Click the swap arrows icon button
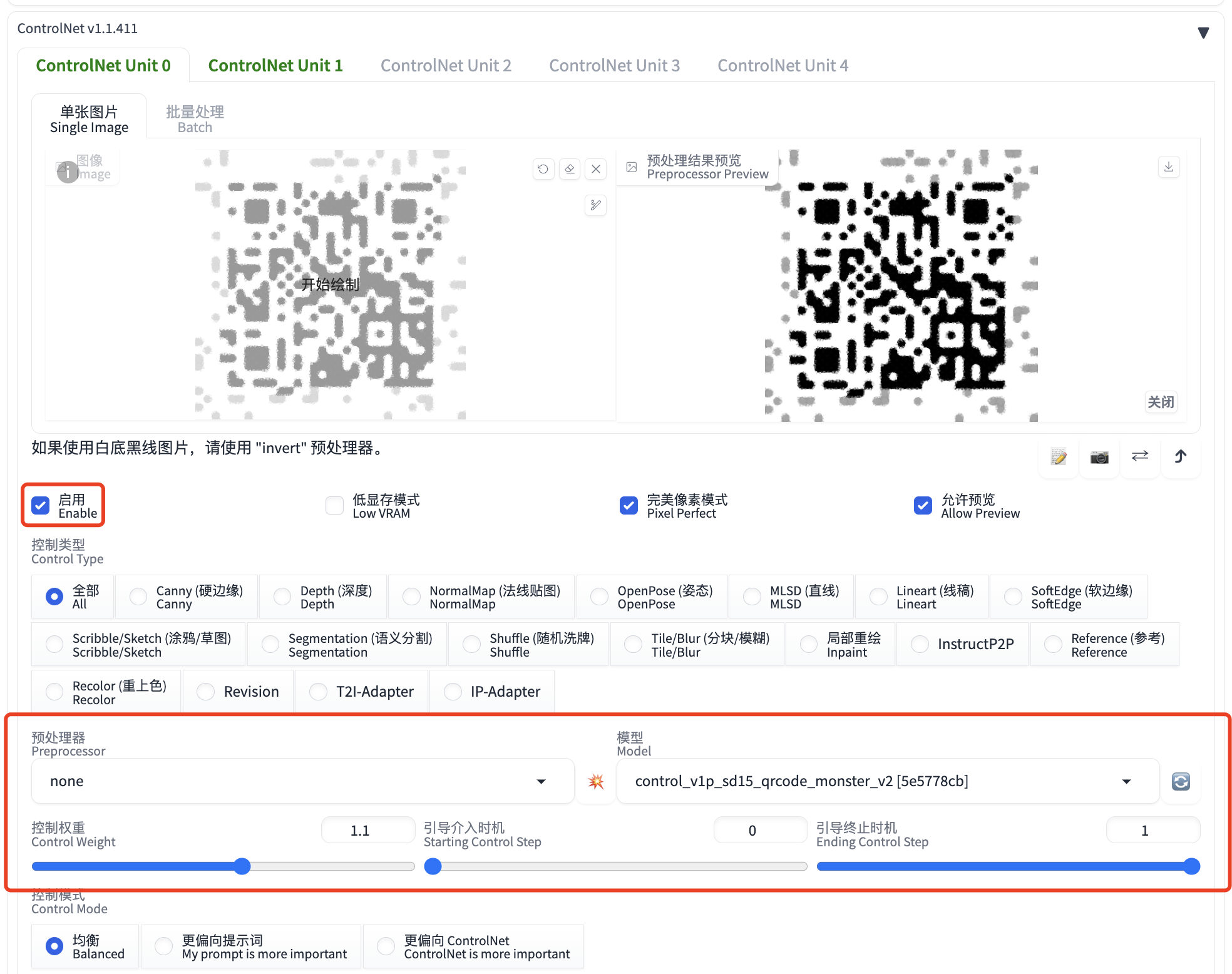The image size is (1232, 974). pos(1139,457)
